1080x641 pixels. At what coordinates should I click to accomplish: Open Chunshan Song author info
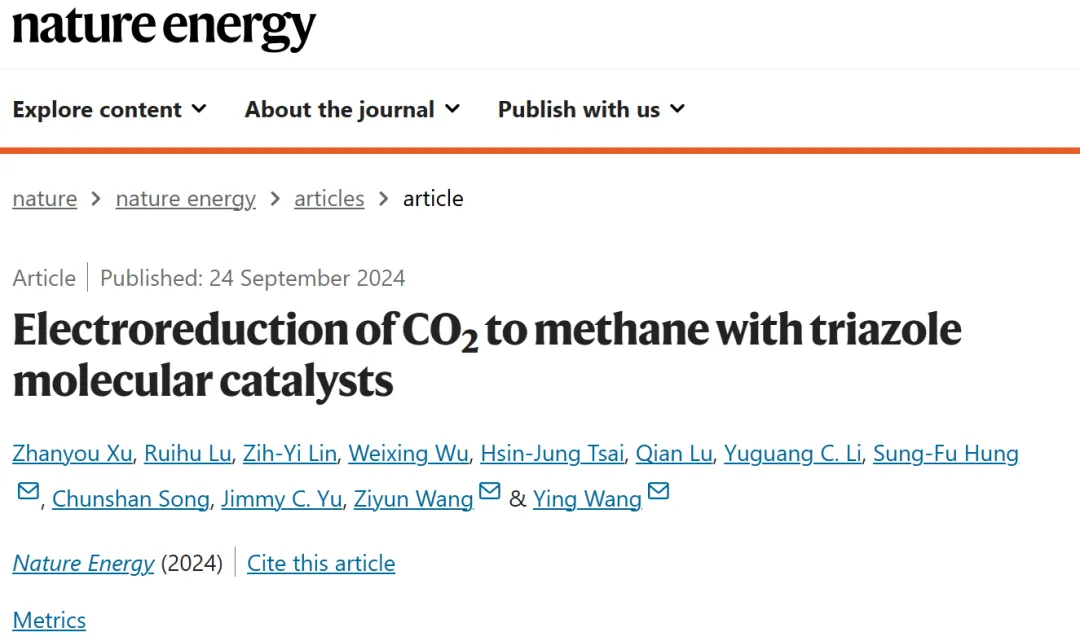pyautogui.click(x=131, y=498)
